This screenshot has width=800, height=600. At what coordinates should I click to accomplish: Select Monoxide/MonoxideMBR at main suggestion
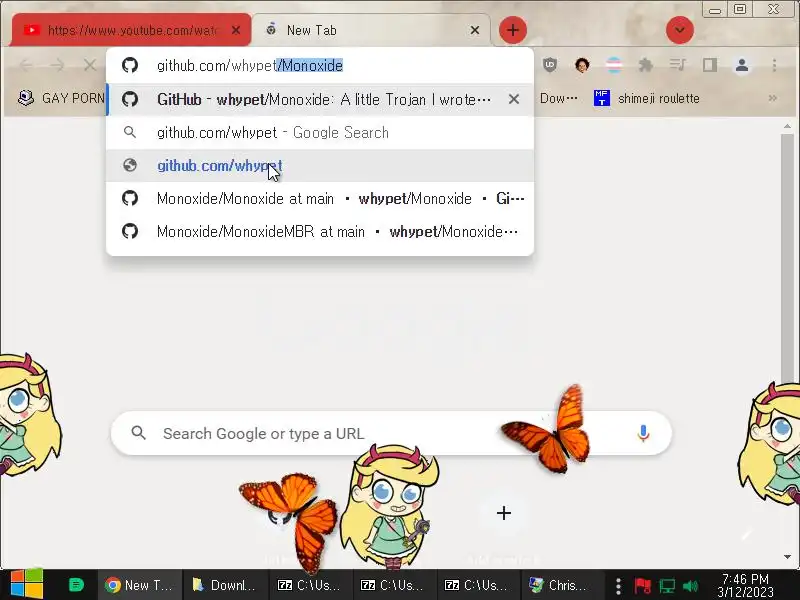[x=320, y=232]
